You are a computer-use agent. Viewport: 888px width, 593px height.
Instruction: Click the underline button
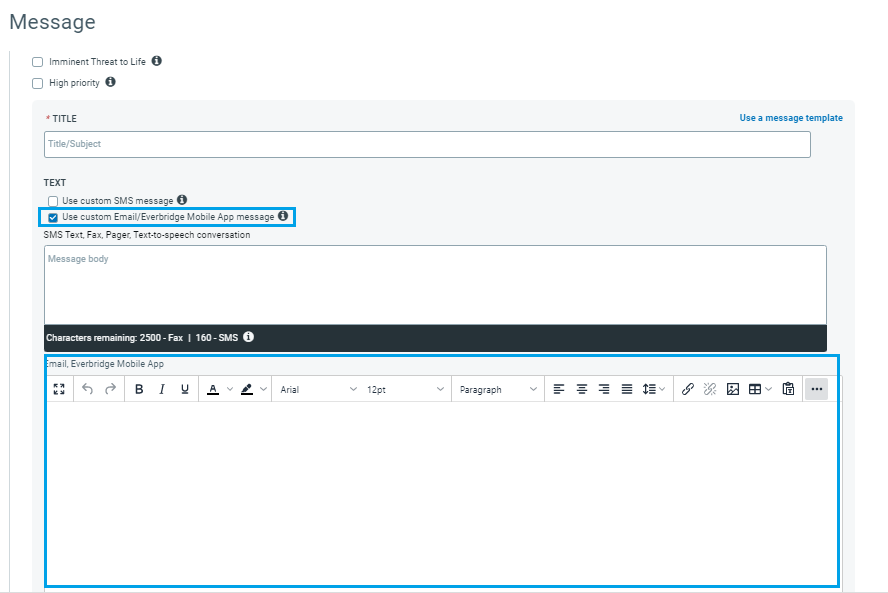point(185,389)
